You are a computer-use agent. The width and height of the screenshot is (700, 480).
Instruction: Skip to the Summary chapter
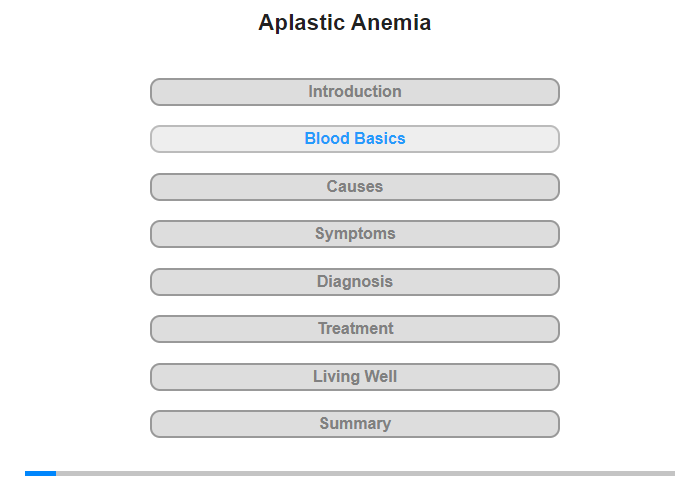[x=354, y=424]
